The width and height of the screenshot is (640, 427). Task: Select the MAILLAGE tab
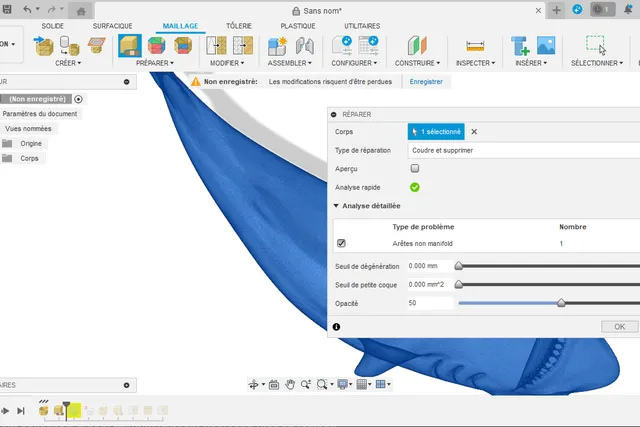point(180,26)
